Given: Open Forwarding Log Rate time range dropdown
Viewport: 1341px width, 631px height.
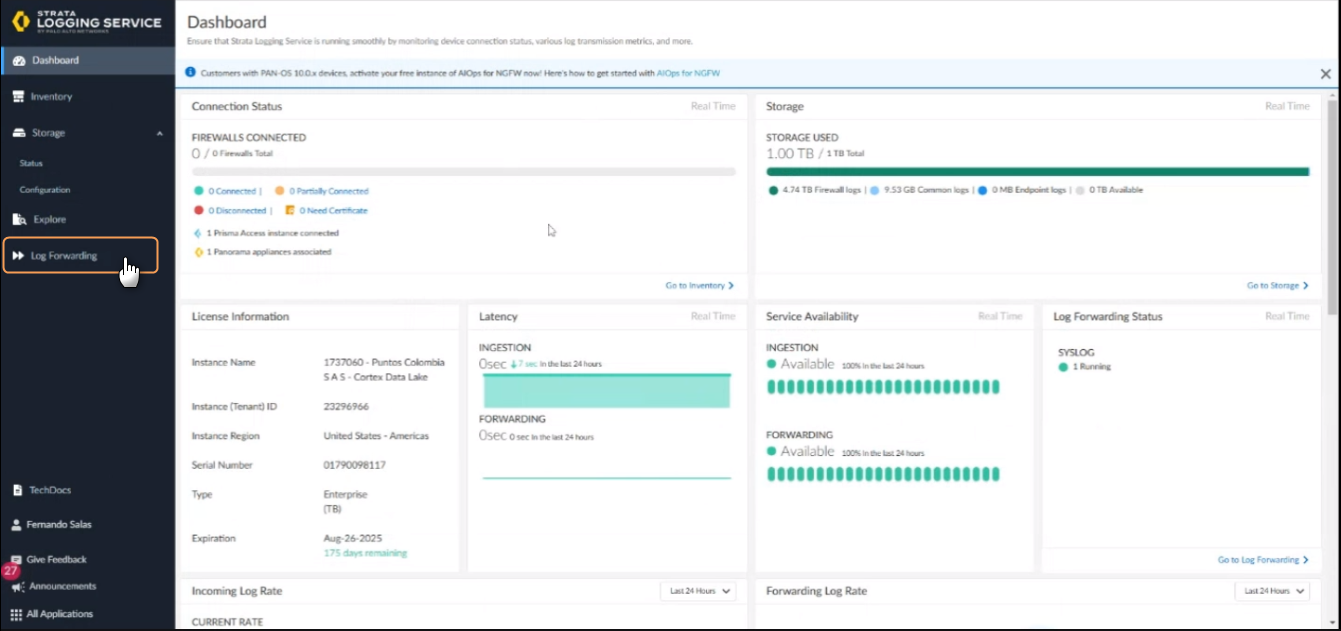Looking at the screenshot, I should pos(1272,591).
